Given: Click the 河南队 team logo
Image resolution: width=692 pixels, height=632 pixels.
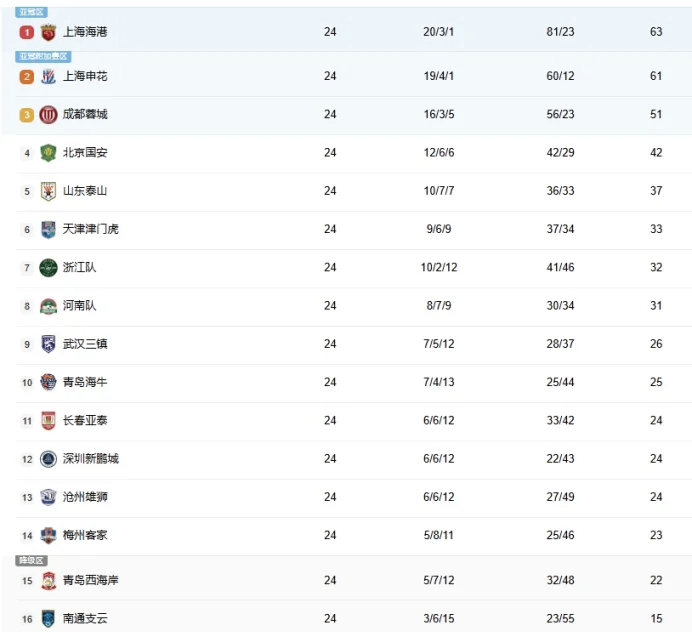Looking at the screenshot, I should click(x=48, y=306).
